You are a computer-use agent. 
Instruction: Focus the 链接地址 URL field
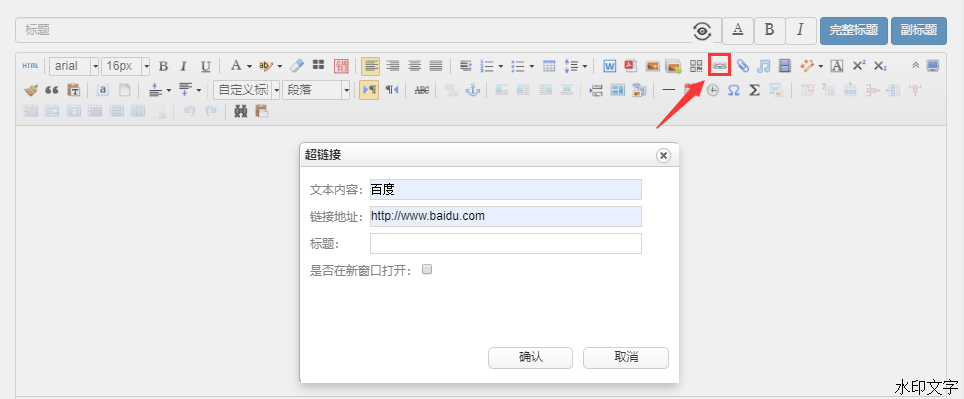tap(505, 216)
